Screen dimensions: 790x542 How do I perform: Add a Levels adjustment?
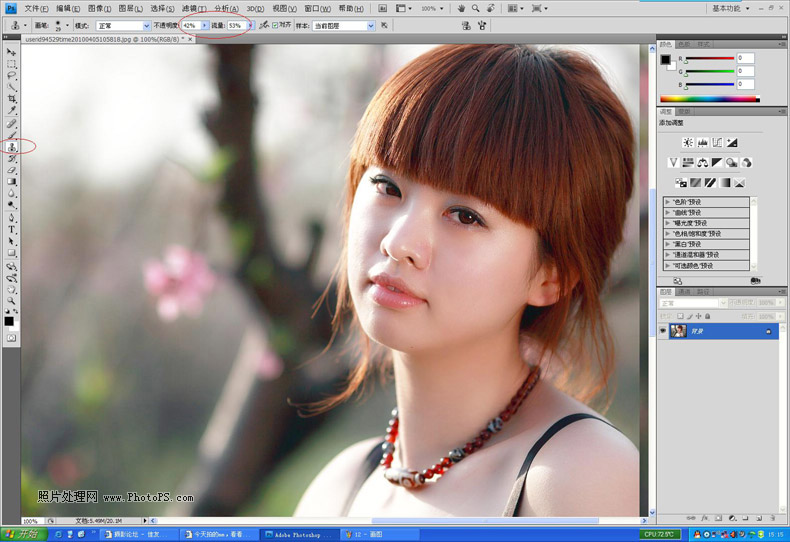(x=702, y=143)
